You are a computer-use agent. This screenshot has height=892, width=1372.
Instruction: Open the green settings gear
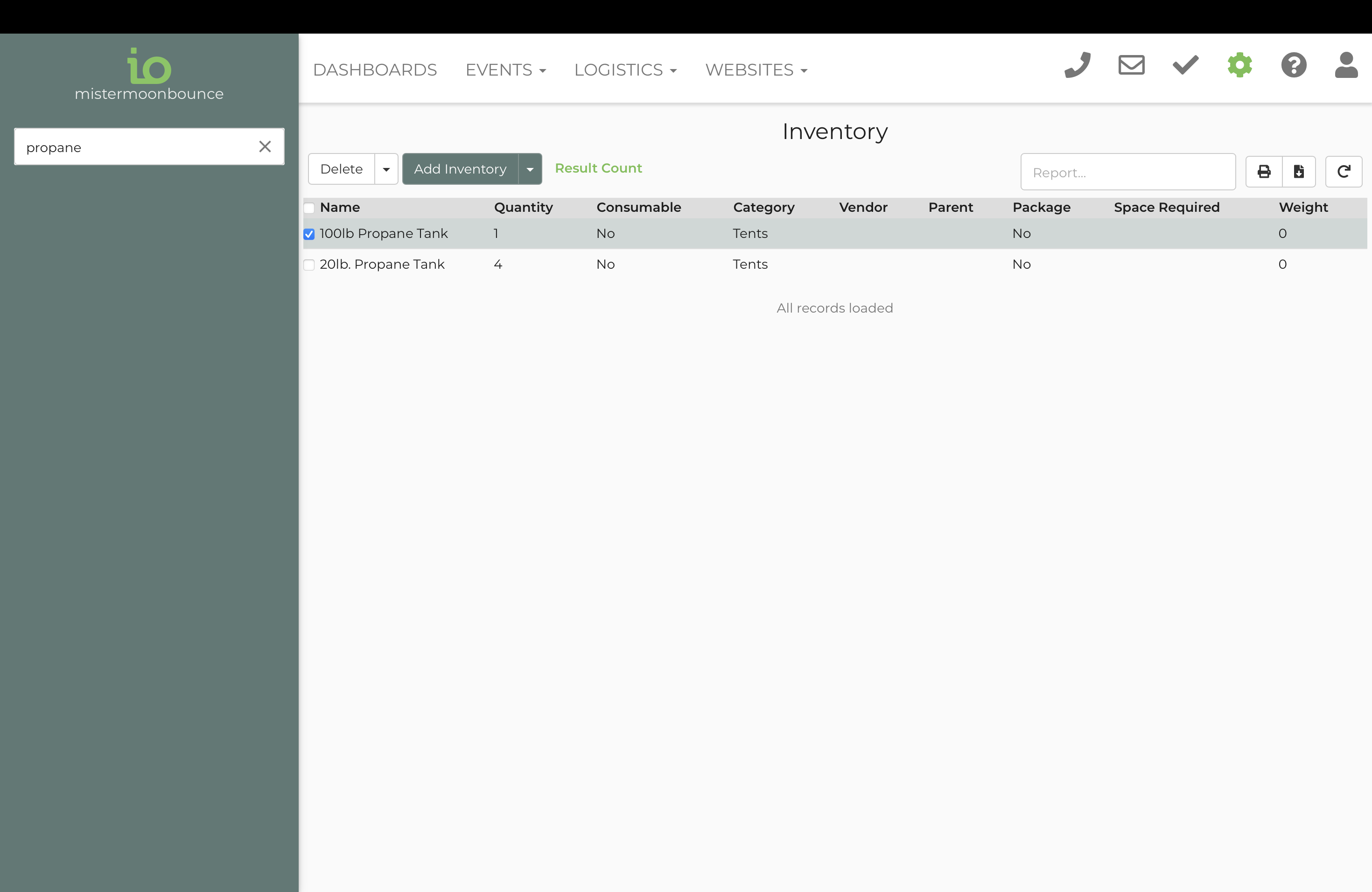point(1239,65)
